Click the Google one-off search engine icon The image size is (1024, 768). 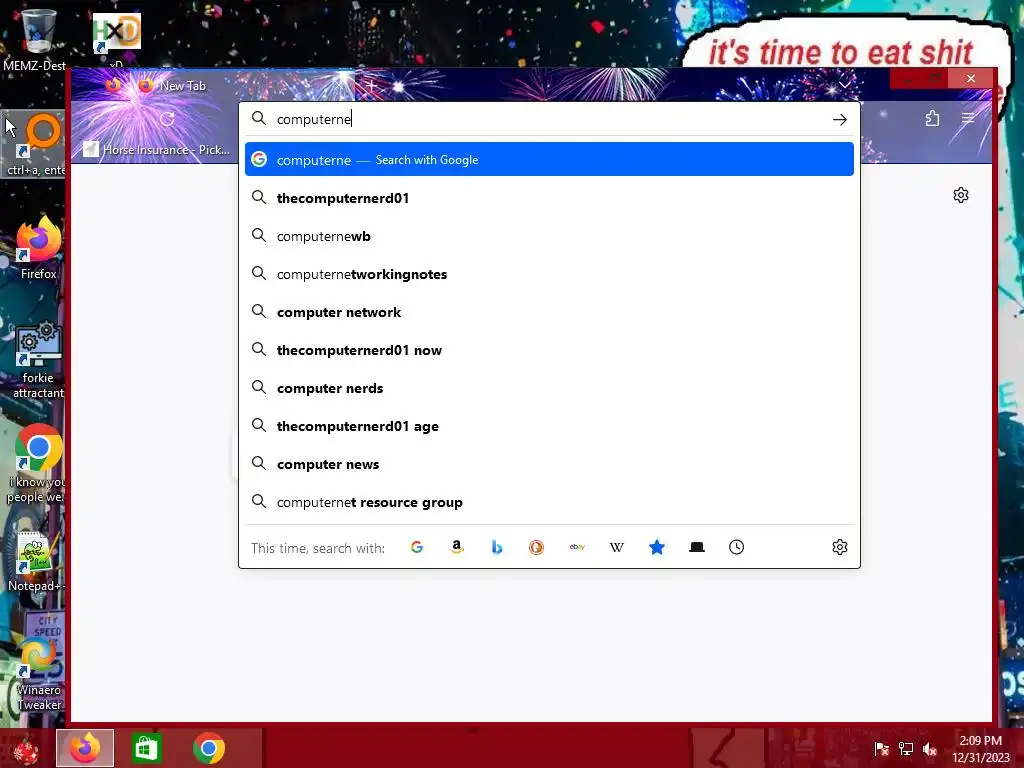pyautogui.click(x=417, y=547)
